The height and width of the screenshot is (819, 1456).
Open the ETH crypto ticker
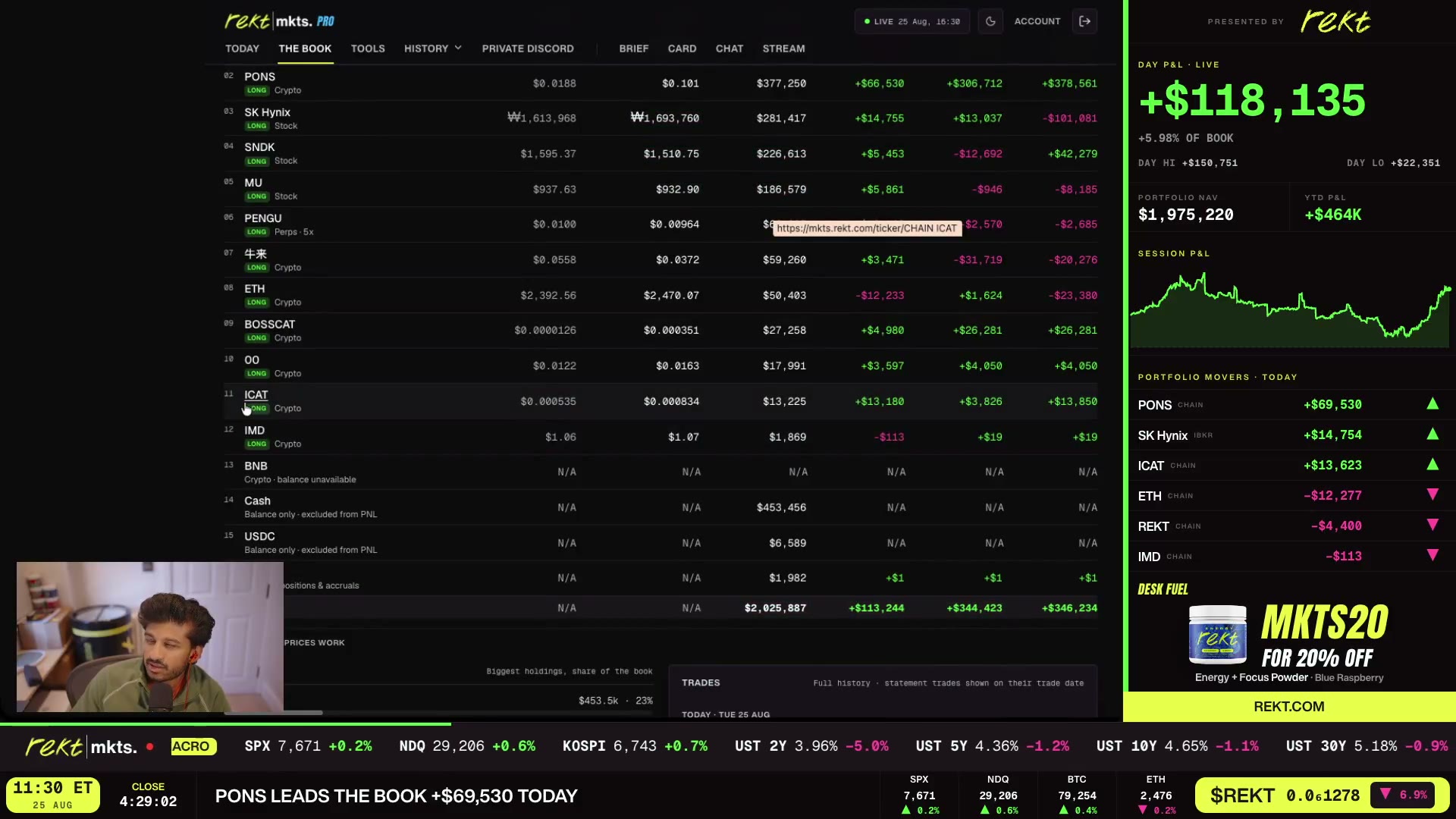[255, 289]
